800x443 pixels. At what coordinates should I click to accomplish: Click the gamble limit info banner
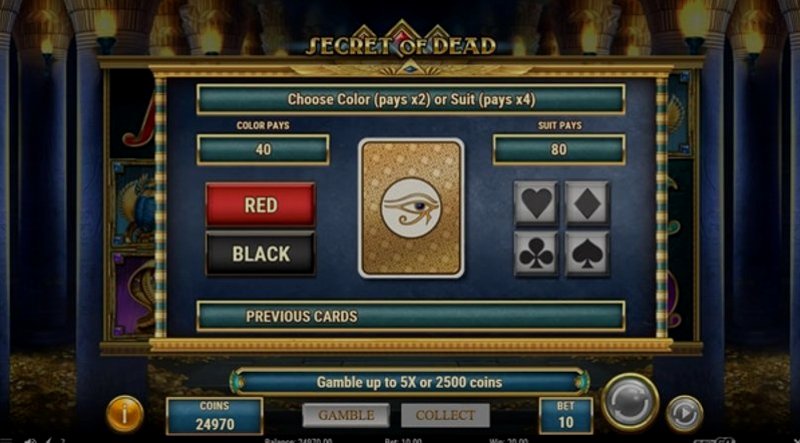click(x=409, y=382)
